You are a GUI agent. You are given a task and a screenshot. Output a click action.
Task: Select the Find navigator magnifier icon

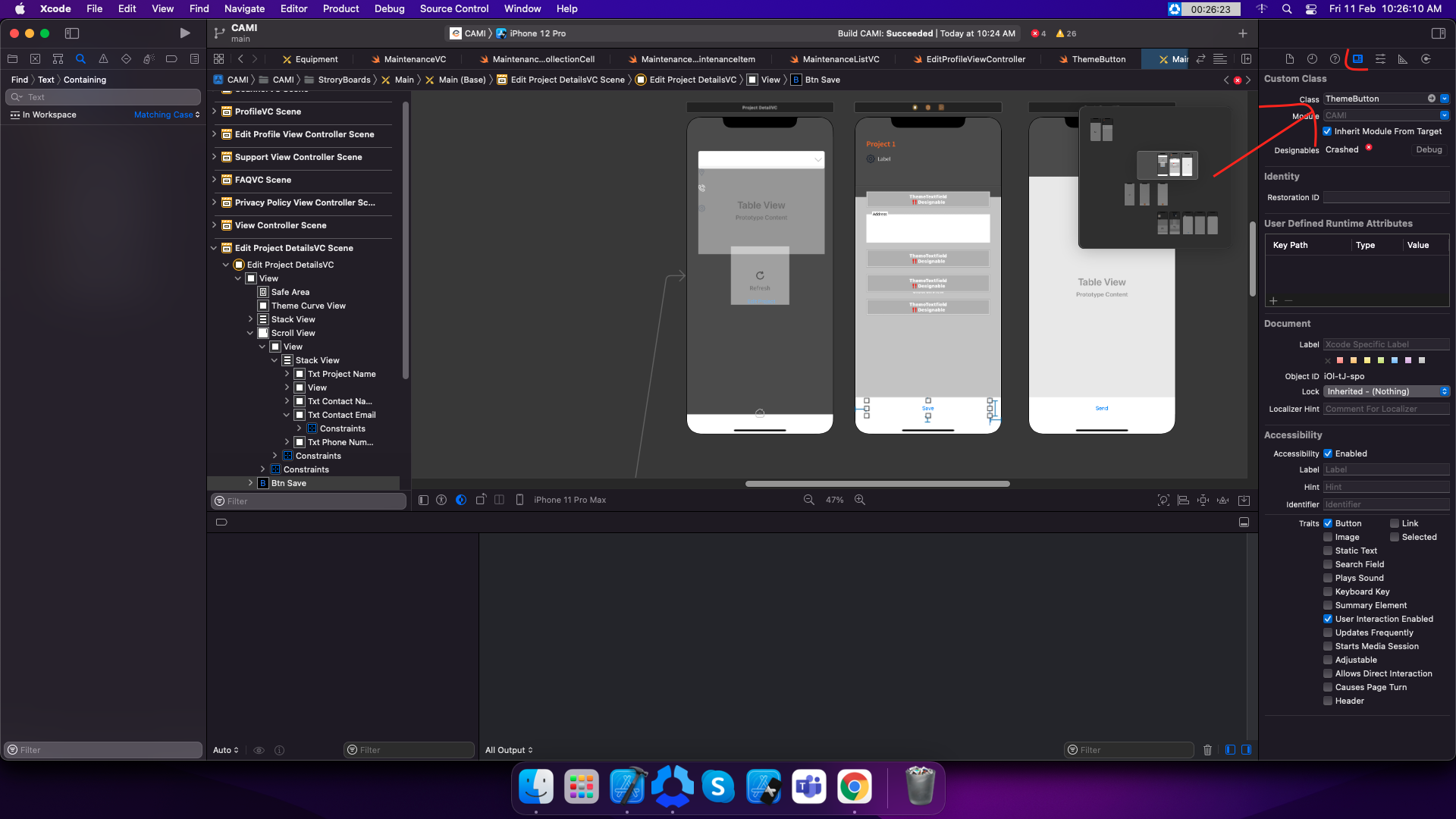[x=80, y=59]
